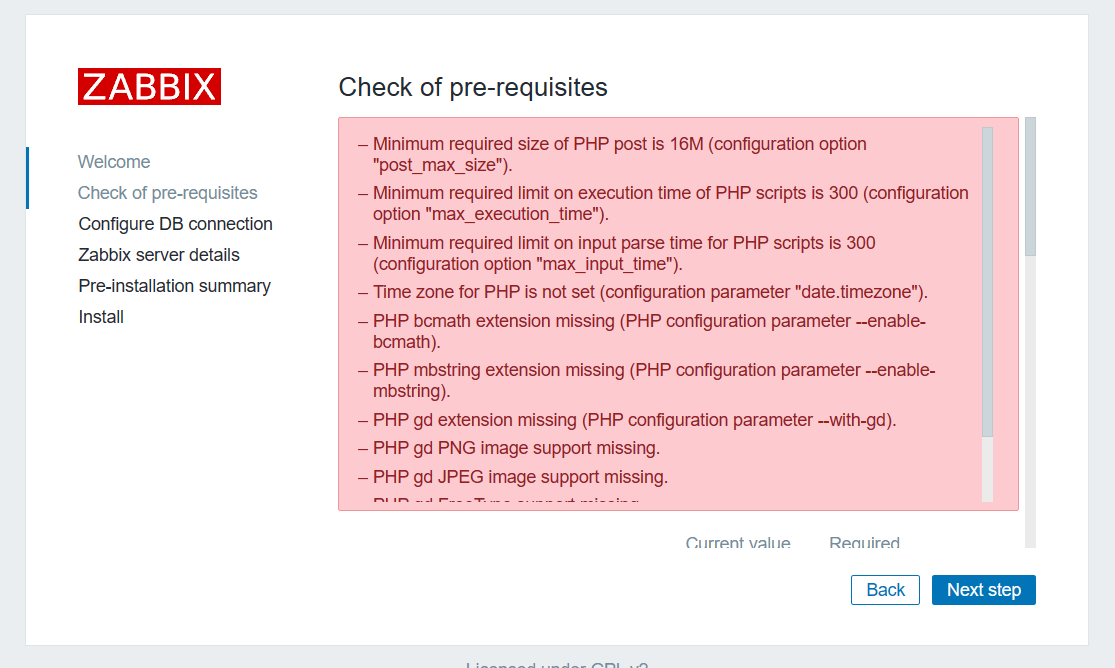Select Zabbix server details step
The width and height of the screenshot is (1115, 668).
click(159, 255)
